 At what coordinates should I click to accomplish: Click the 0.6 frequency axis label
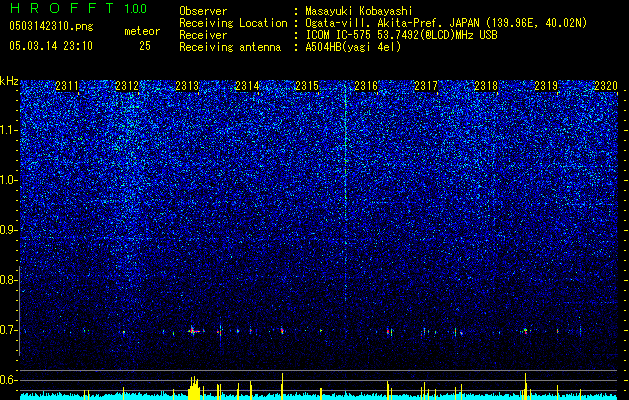coord(9,380)
